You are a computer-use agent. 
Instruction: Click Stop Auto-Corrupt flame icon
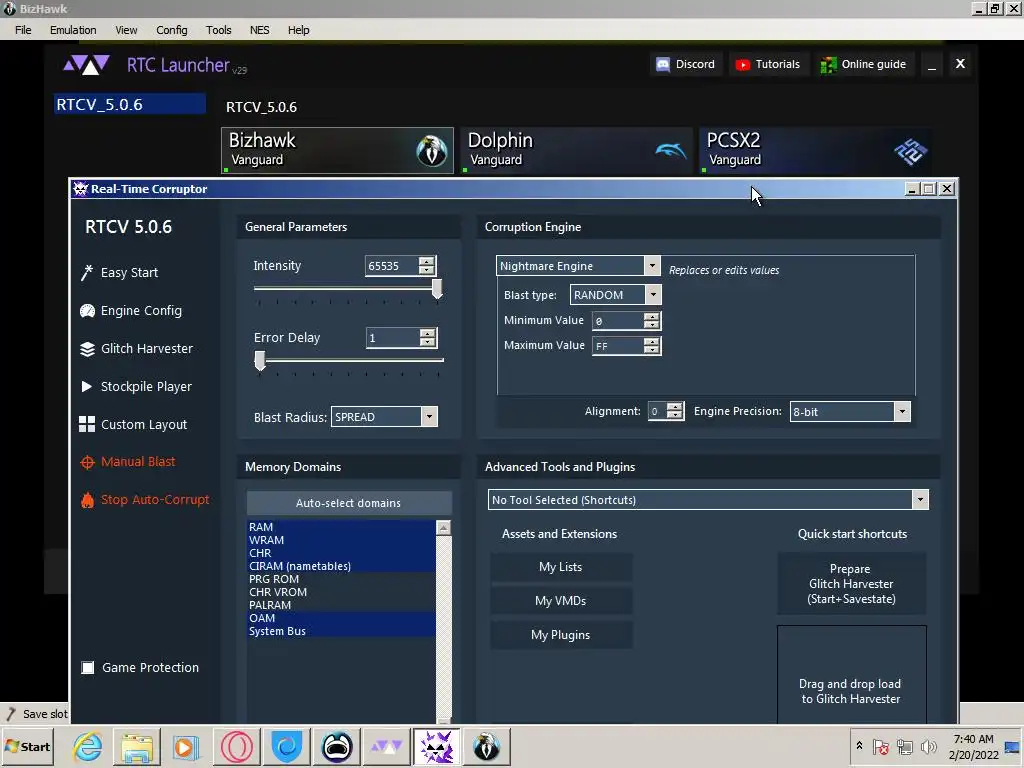point(87,500)
